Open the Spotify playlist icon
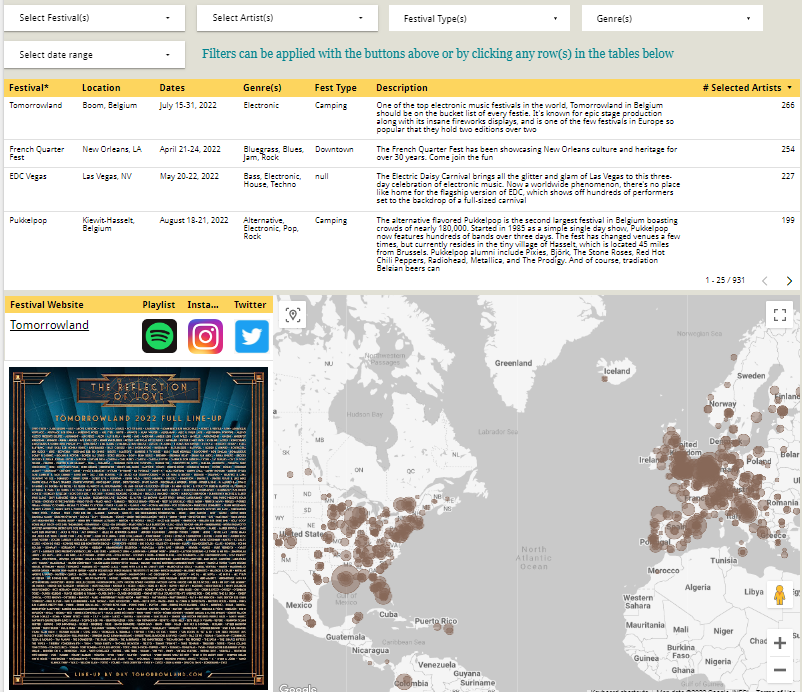Screen dimensions: 802x692 coord(160,336)
